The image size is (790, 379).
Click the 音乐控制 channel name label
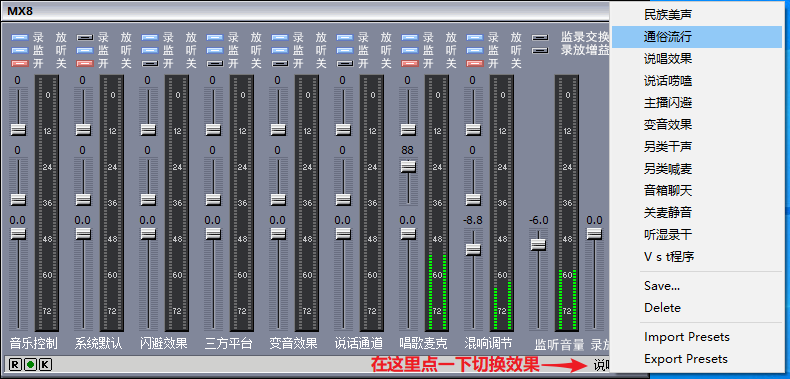(34, 344)
